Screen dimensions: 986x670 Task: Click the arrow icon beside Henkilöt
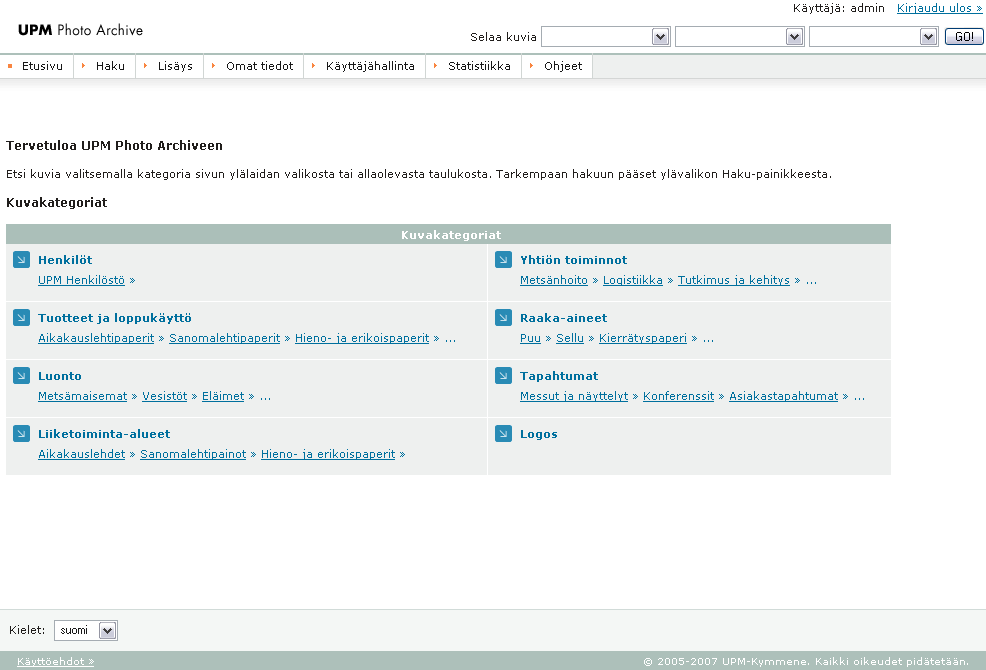[x=21, y=259]
